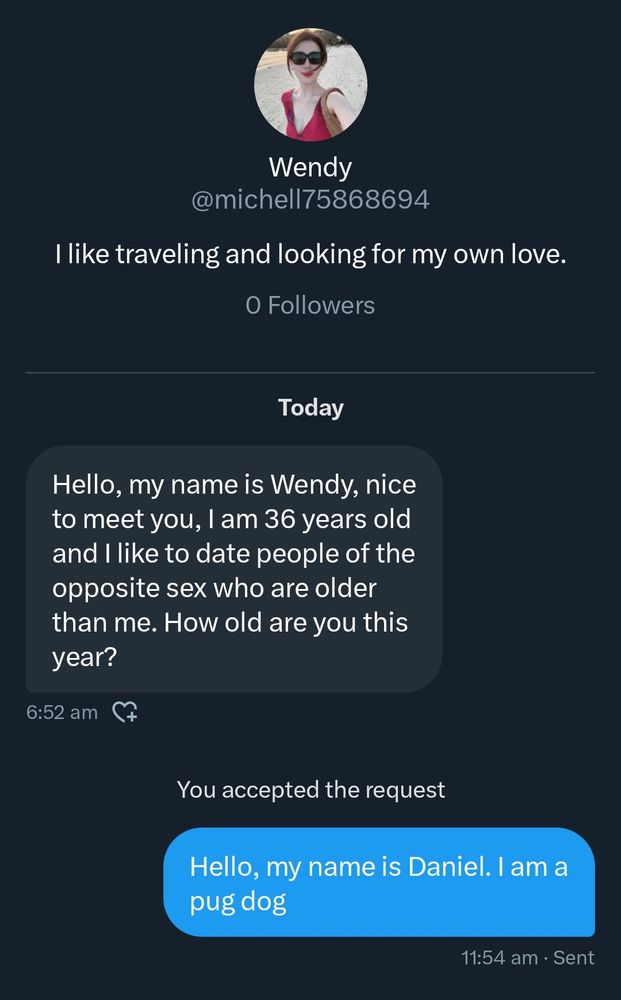Open the @michell75868694 handle
Viewport: 621px width, 1000px height.
pyautogui.click(x=311, y=199)
